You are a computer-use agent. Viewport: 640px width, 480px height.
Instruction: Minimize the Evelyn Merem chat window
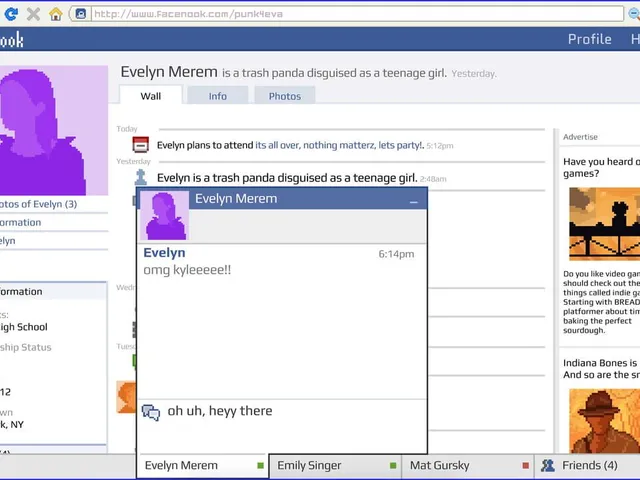click(413, 201)
